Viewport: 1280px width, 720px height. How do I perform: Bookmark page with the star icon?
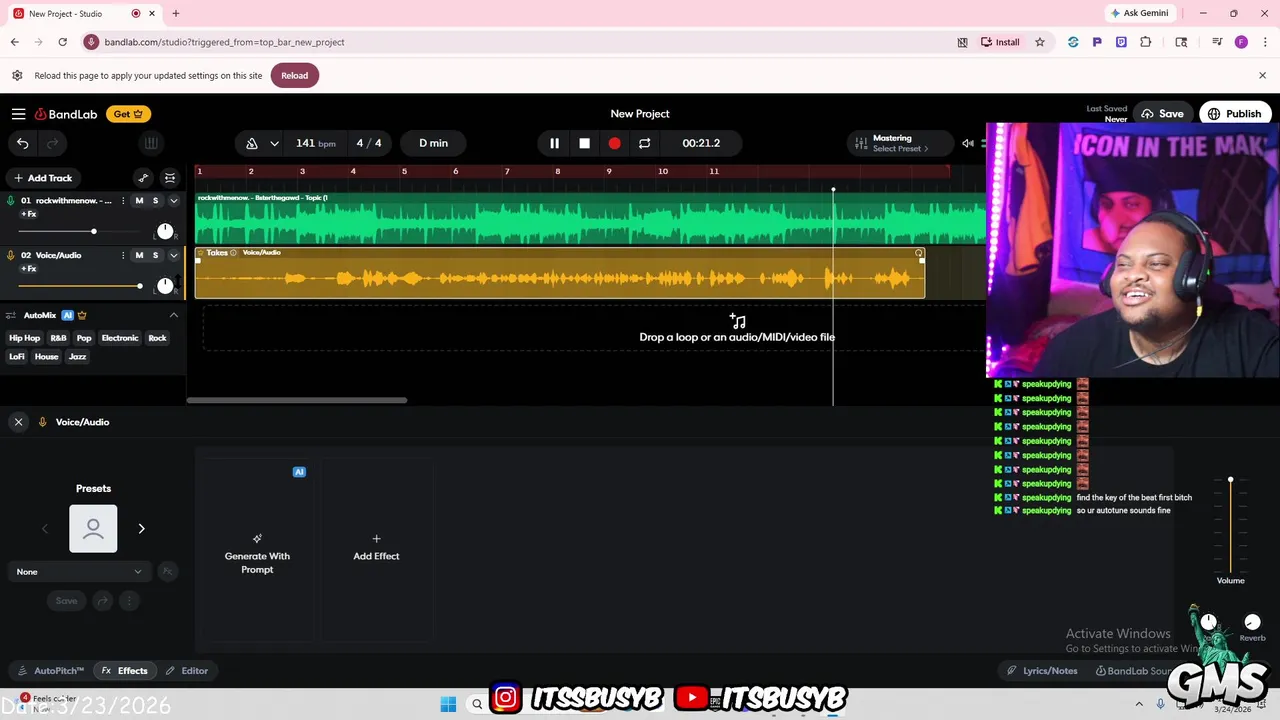(x=1040, y=42)
